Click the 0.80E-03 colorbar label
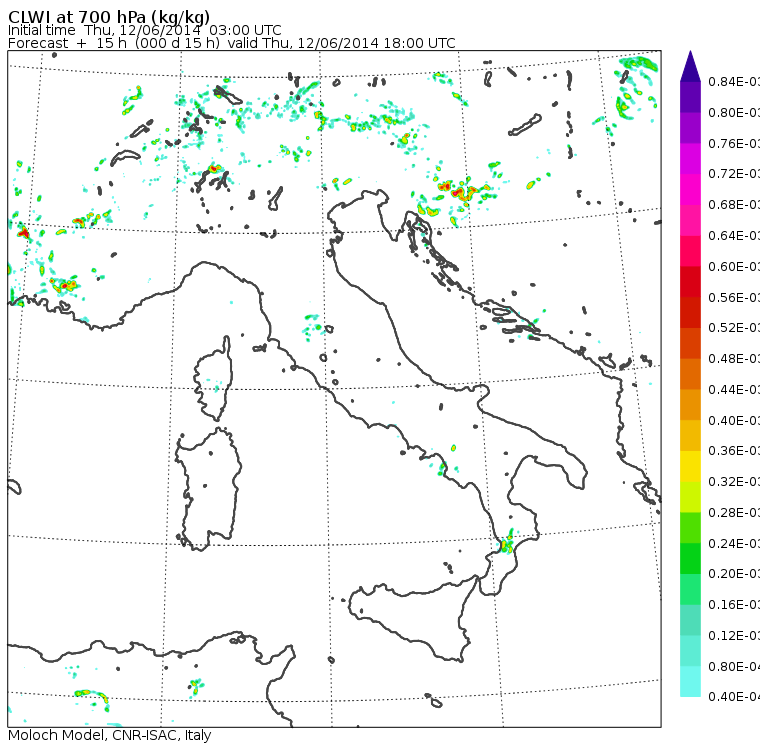This screenshot has width=760, height=749. tap(734, 112)
